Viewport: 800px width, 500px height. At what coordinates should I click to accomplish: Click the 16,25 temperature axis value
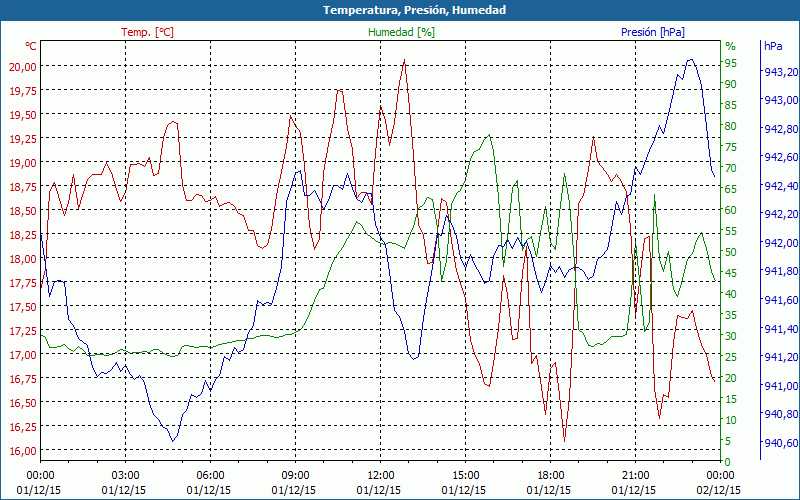pyautogui.click(x=23, y=426)
